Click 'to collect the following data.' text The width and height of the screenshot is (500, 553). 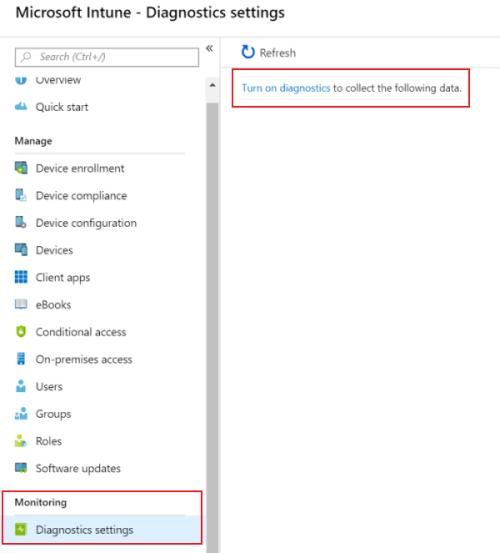(397, 88)
